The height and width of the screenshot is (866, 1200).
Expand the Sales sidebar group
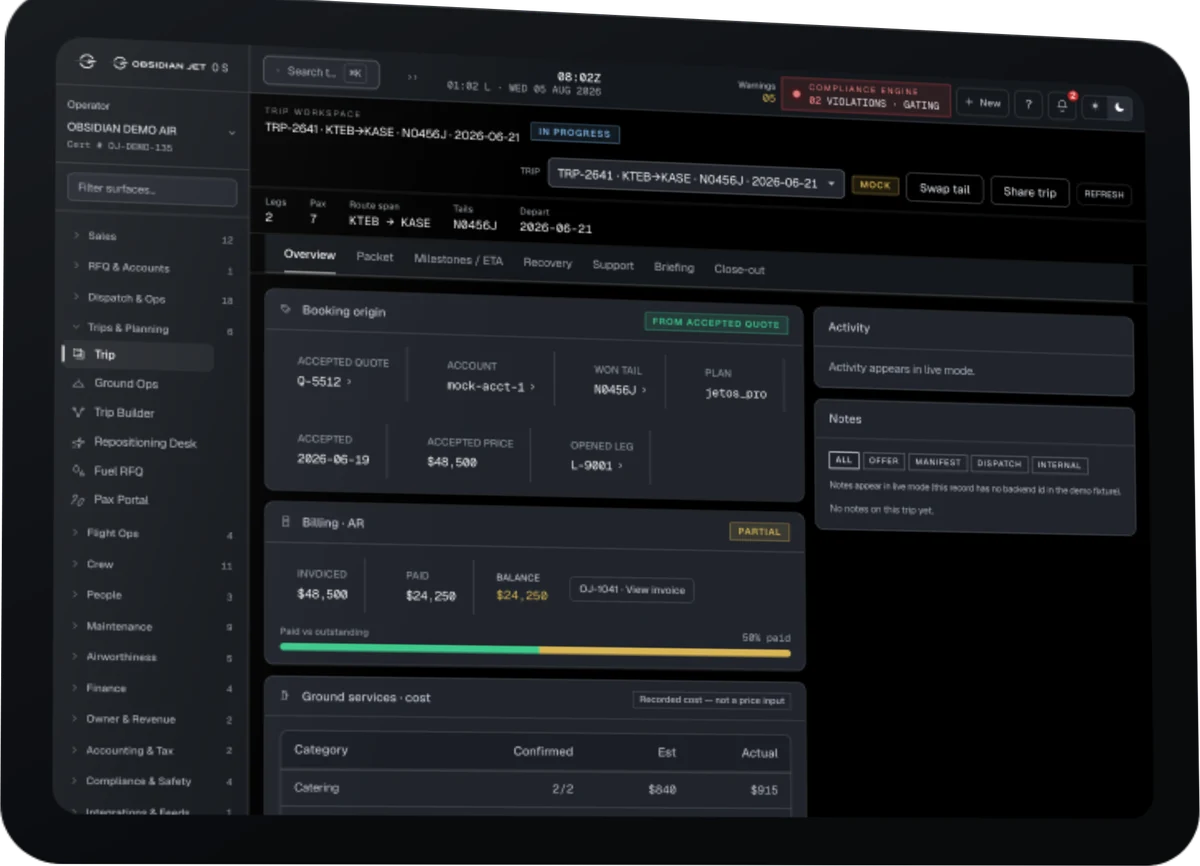(152, 237)
